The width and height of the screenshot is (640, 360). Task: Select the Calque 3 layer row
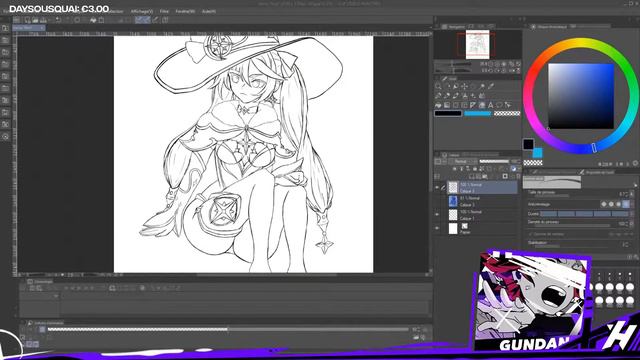482,201
